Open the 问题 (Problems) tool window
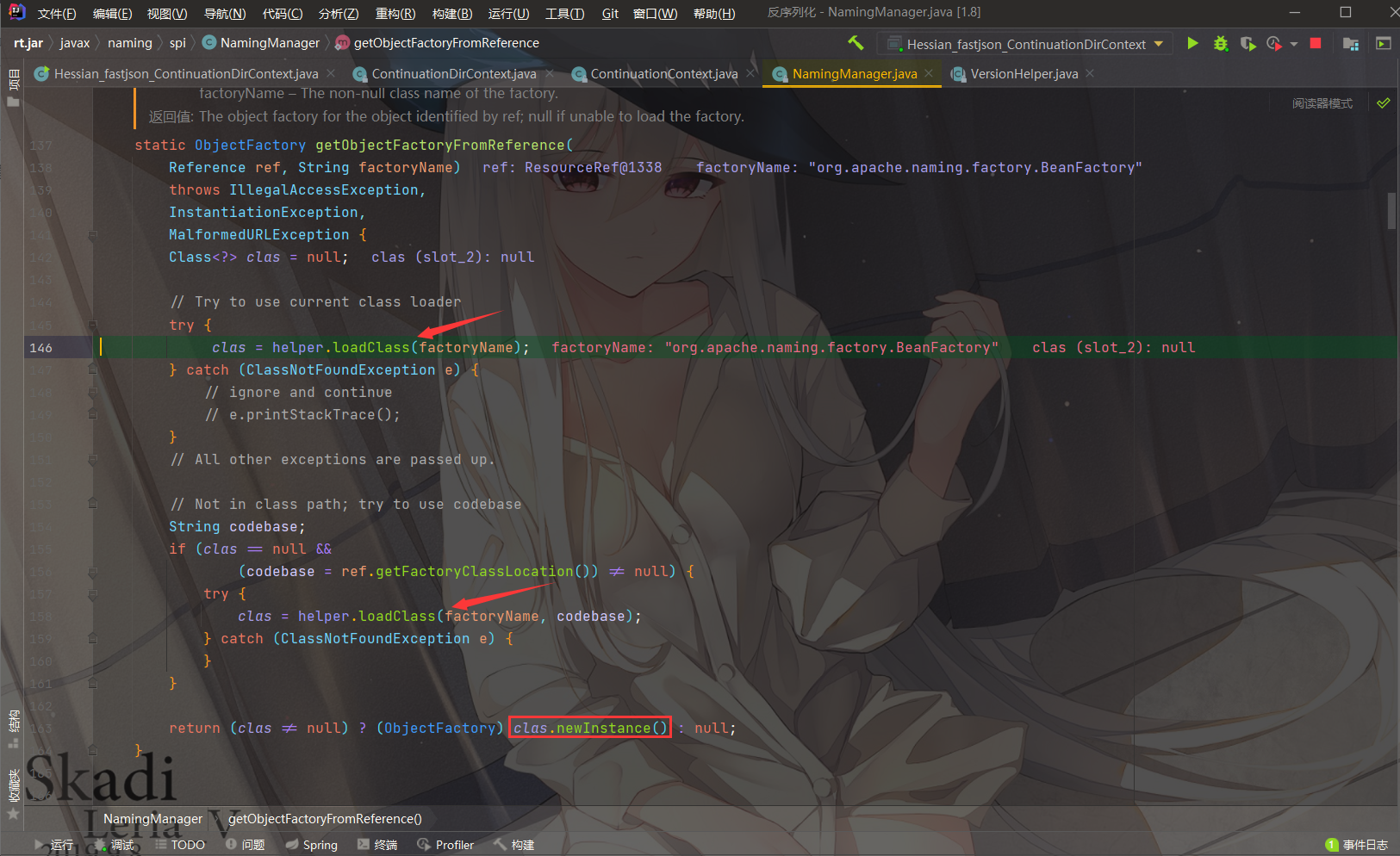Viewport: 1400px width, 856px height. click(246, 845)
